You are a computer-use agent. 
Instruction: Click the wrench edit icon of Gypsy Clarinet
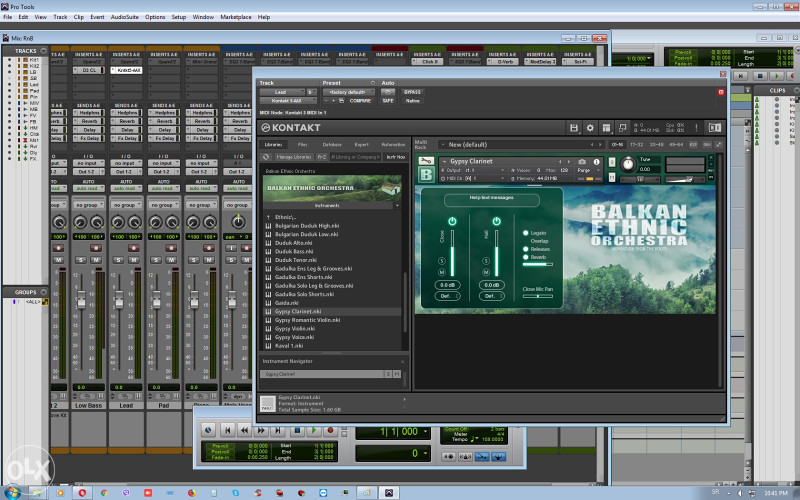click(x=426, y=161)
